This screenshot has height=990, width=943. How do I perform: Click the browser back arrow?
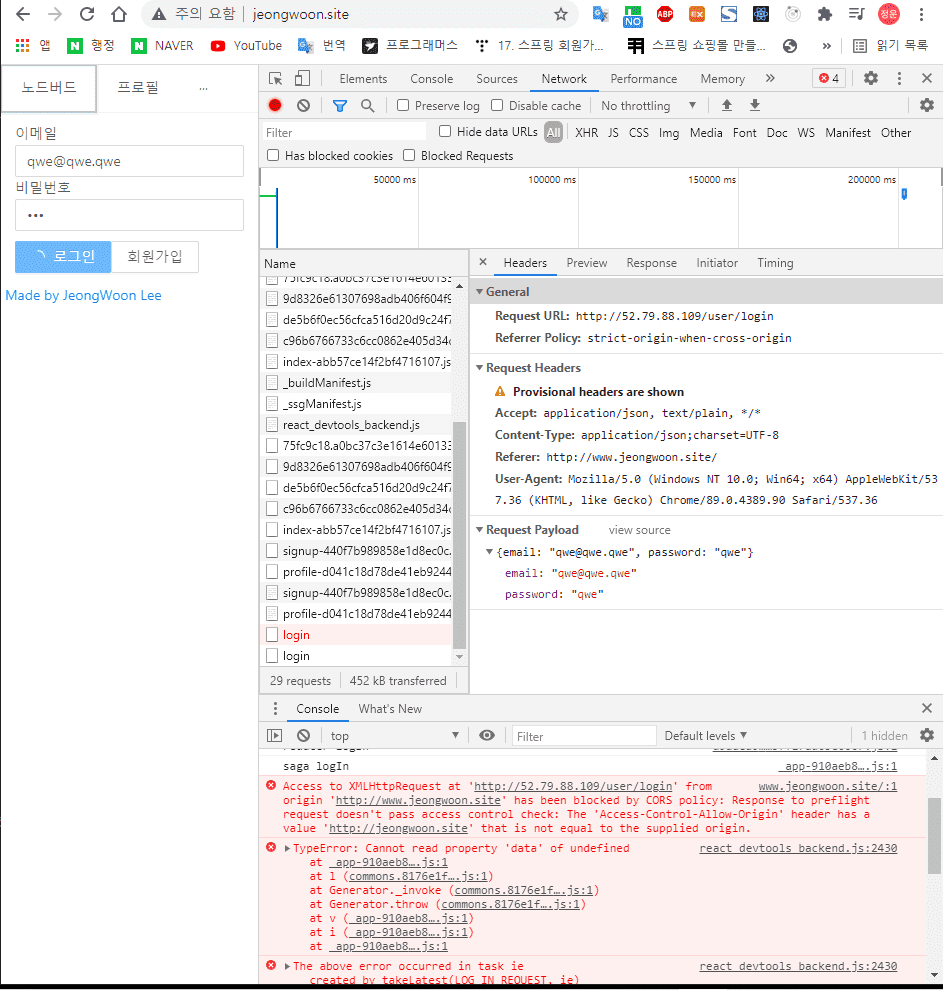click(x=22, y=14)
